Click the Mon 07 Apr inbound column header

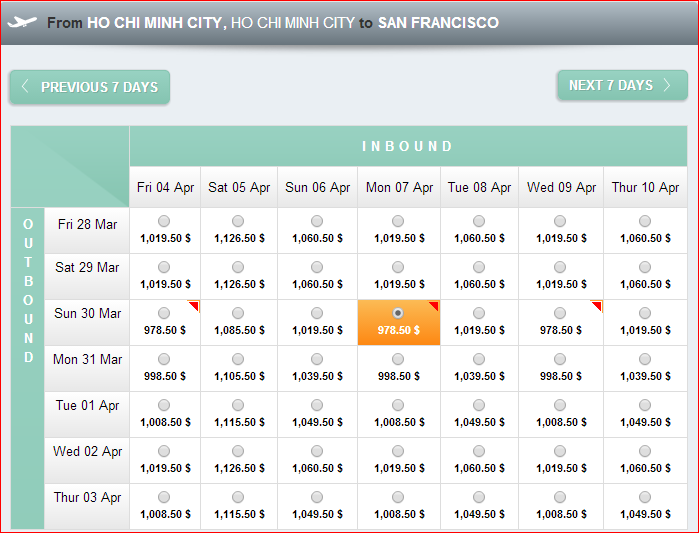[399, 187]
